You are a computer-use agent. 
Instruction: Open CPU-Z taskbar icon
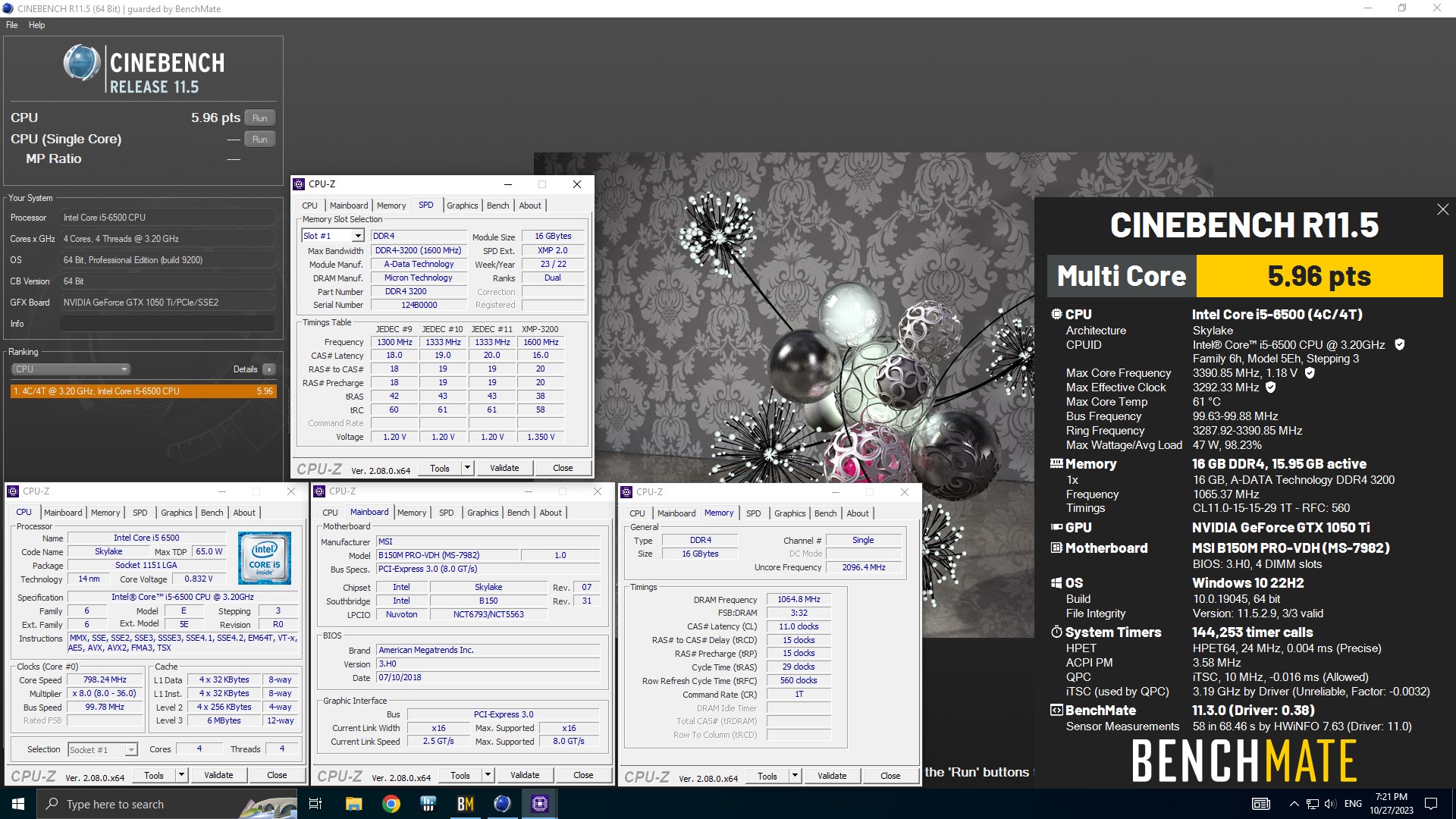click(x=539, y=804)
